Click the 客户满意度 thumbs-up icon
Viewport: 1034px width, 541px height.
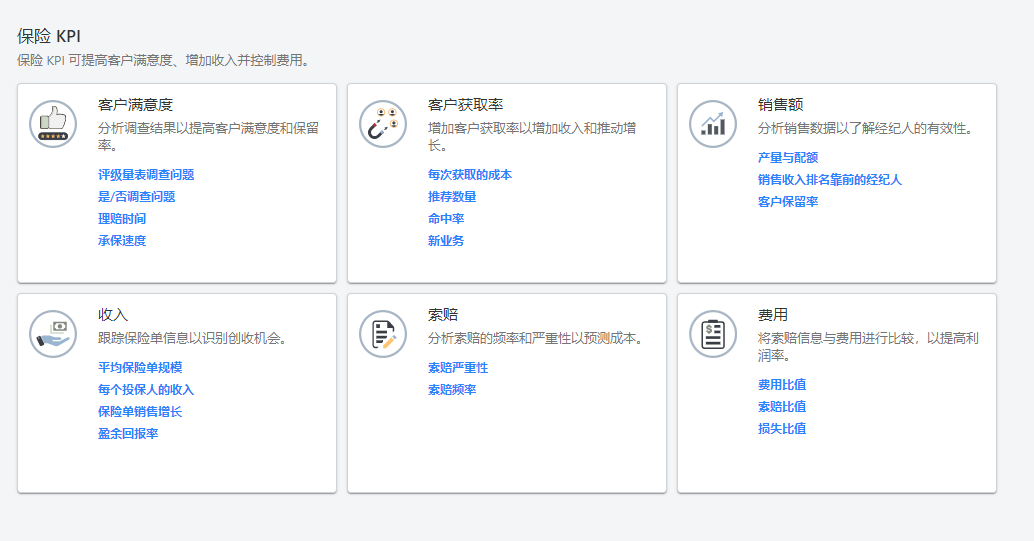click(x=53, y=124)
